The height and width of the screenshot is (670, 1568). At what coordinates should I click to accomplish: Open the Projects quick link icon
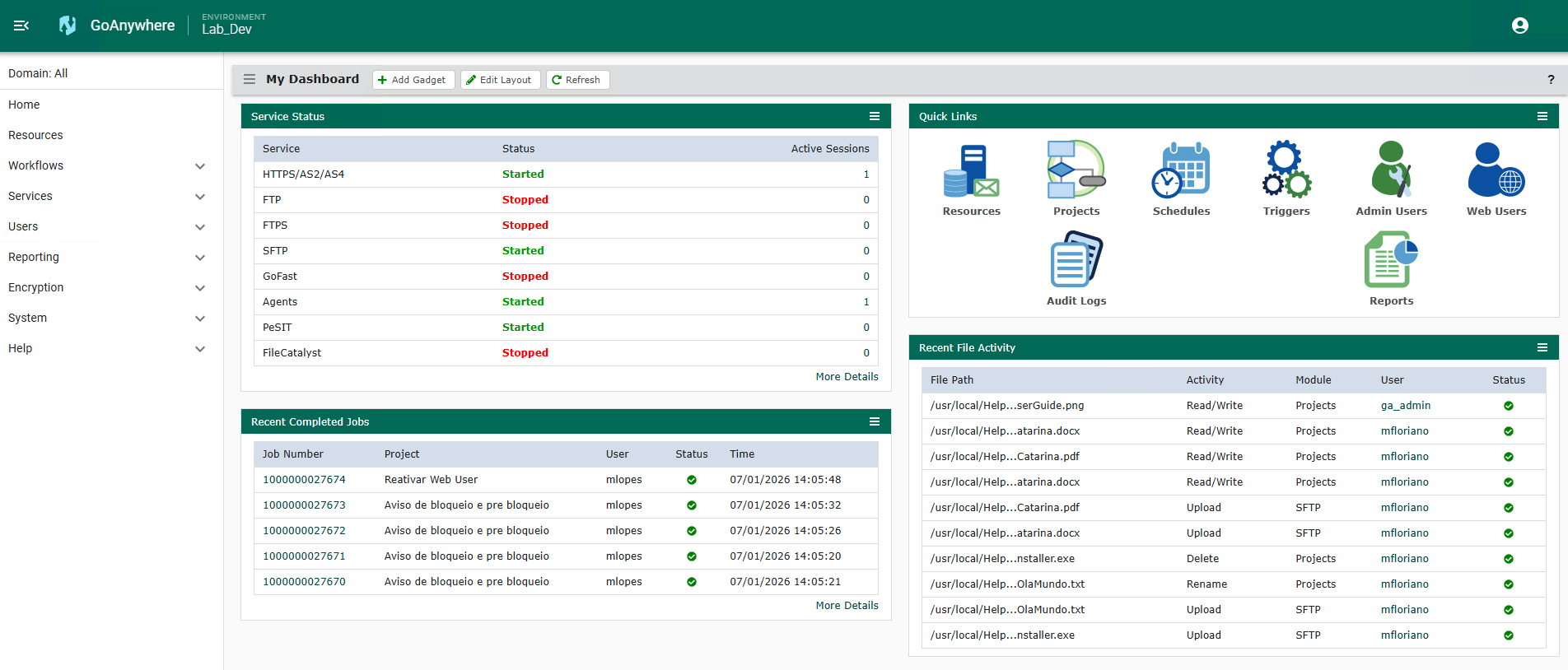click(1076, 170)
